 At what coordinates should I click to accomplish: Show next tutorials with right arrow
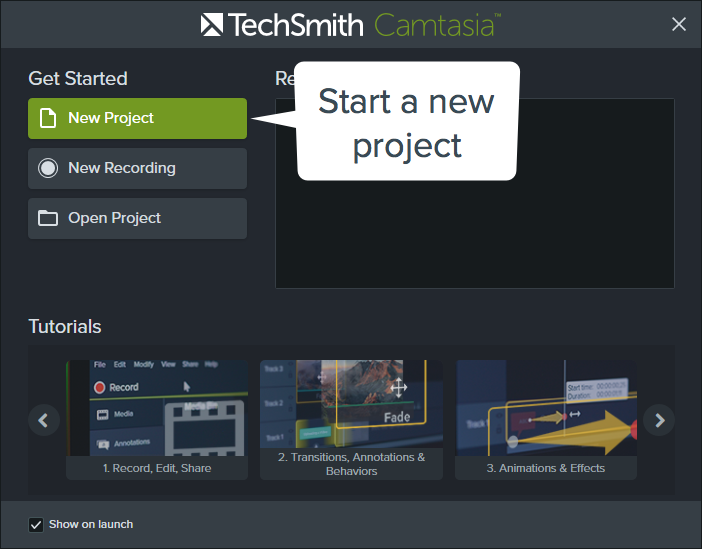[x=659, y=420]
